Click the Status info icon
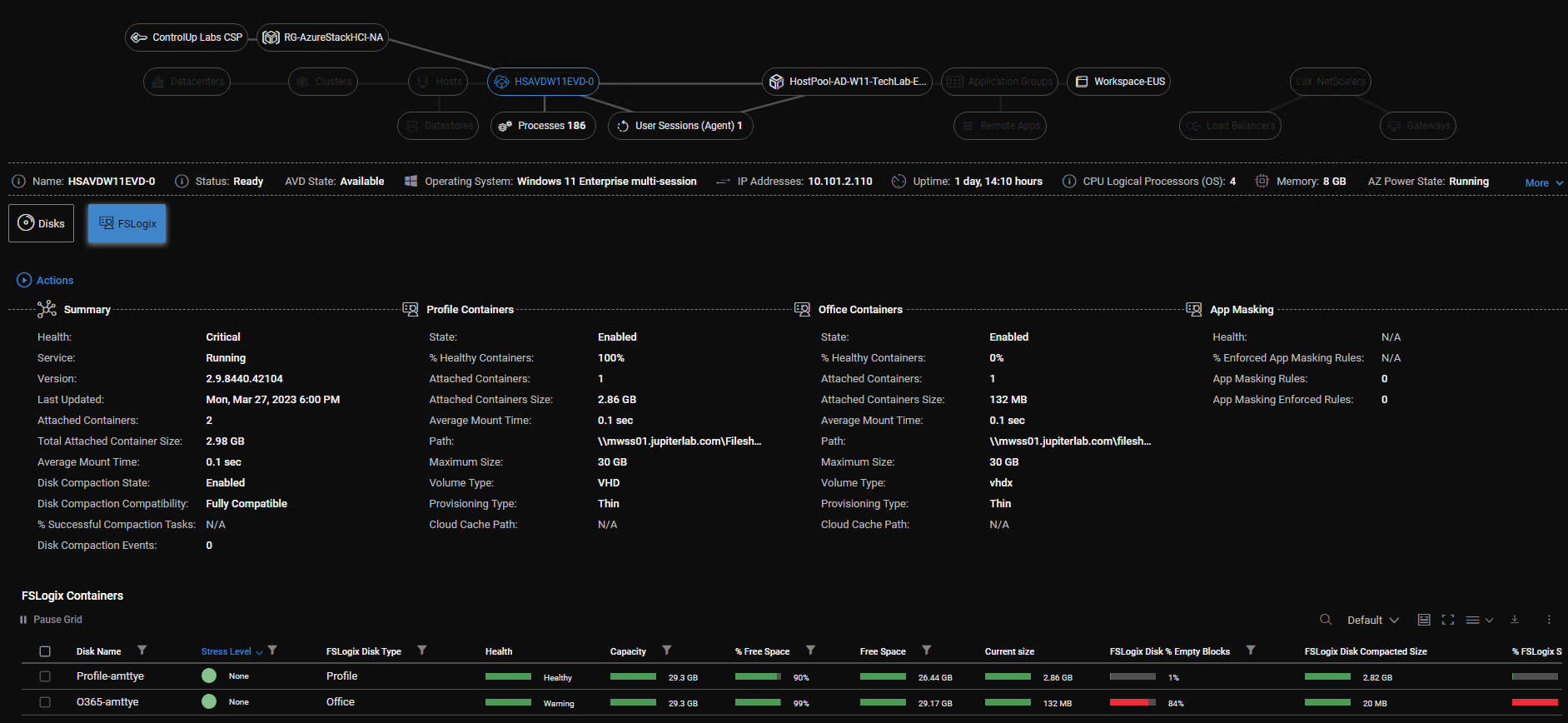Image resolution: width=1568 pixels, height=723 pixels. pos(182,182)
